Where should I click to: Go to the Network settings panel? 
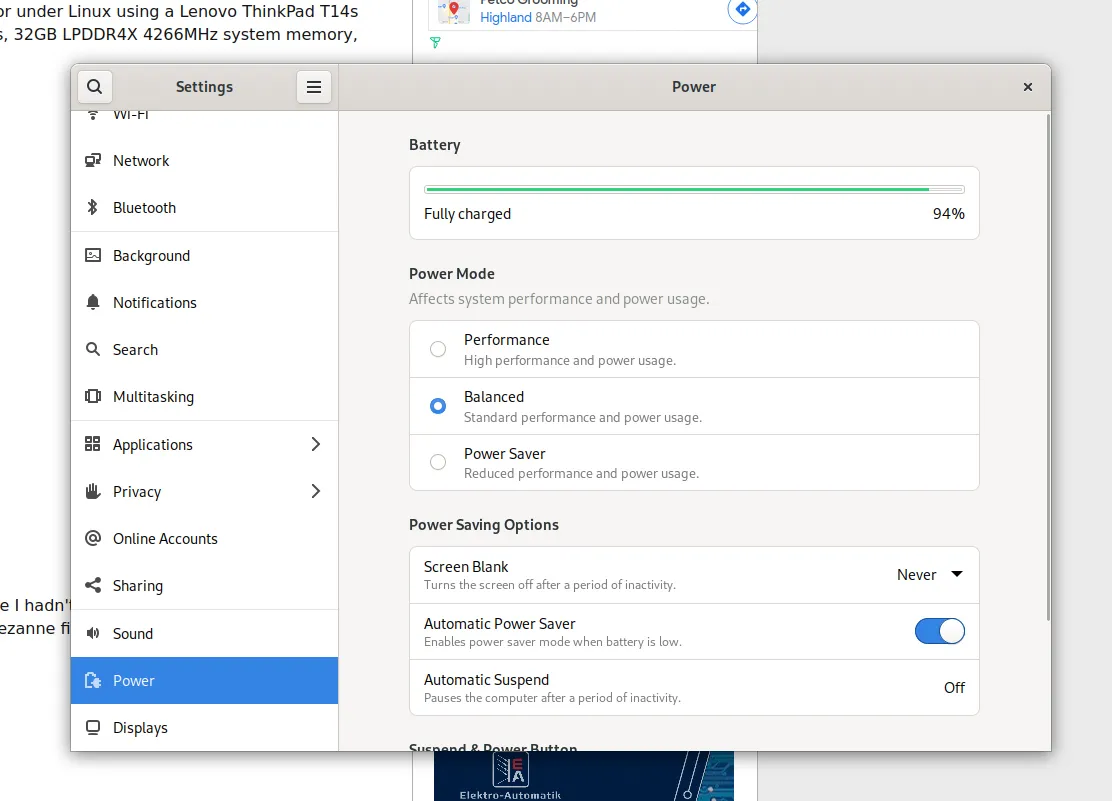click(141, 161)
